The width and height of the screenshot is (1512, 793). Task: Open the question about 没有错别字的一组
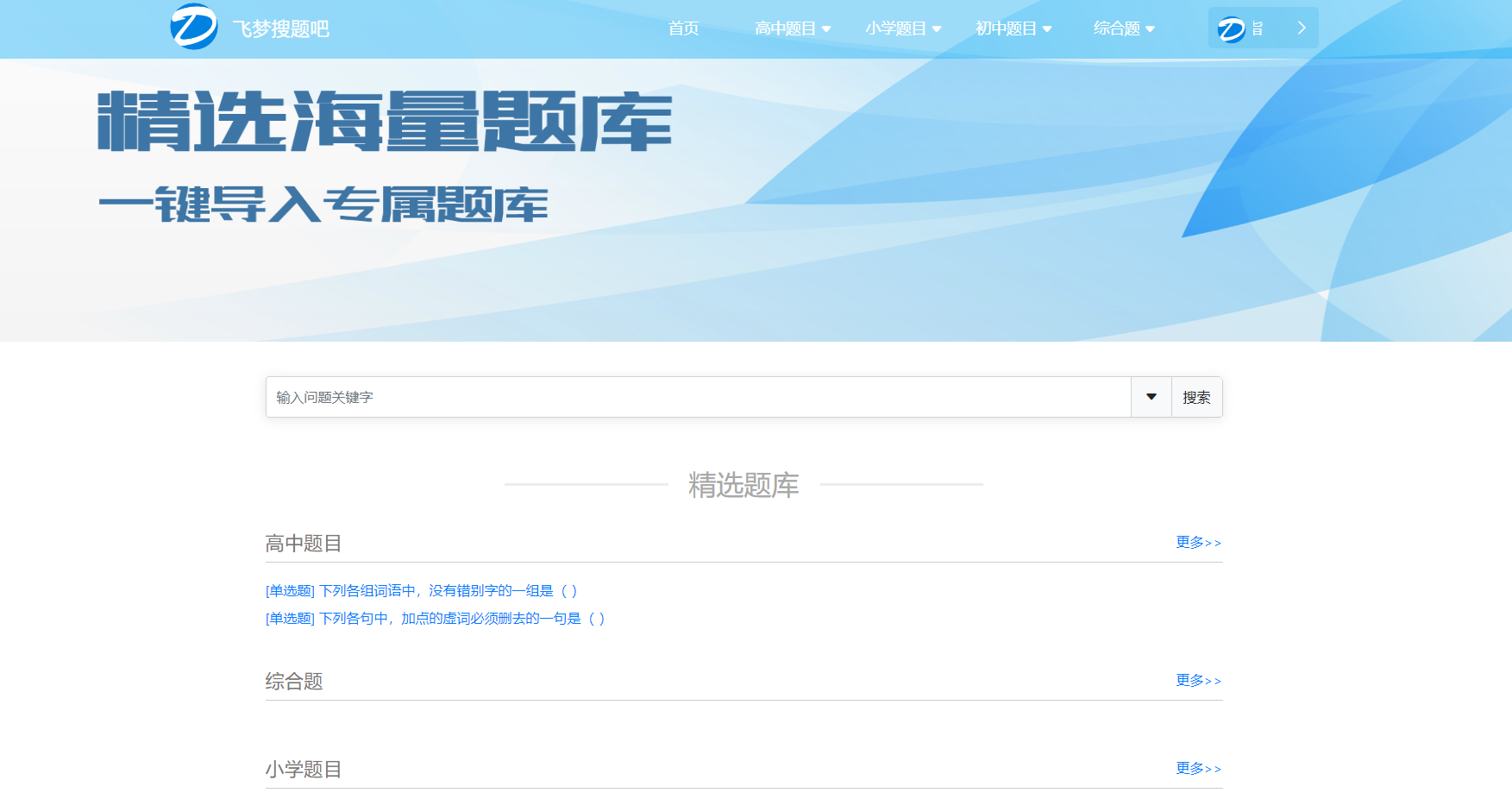(x=421, y=591)
